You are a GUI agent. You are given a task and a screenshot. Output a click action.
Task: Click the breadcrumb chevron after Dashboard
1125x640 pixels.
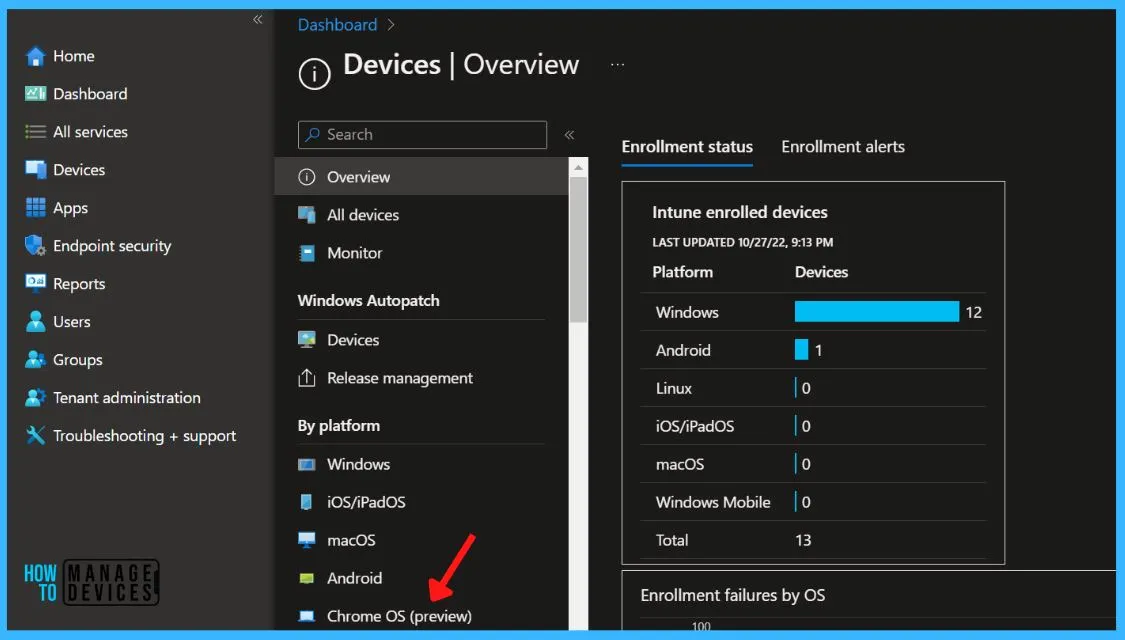[391, 25]
